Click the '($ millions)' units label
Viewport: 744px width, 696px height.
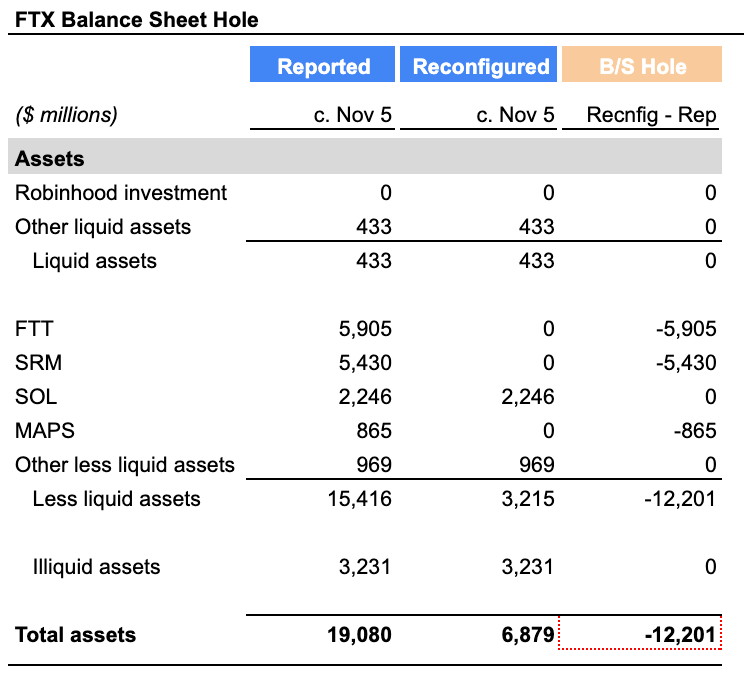pyautogui.click(x=66, y=115)
